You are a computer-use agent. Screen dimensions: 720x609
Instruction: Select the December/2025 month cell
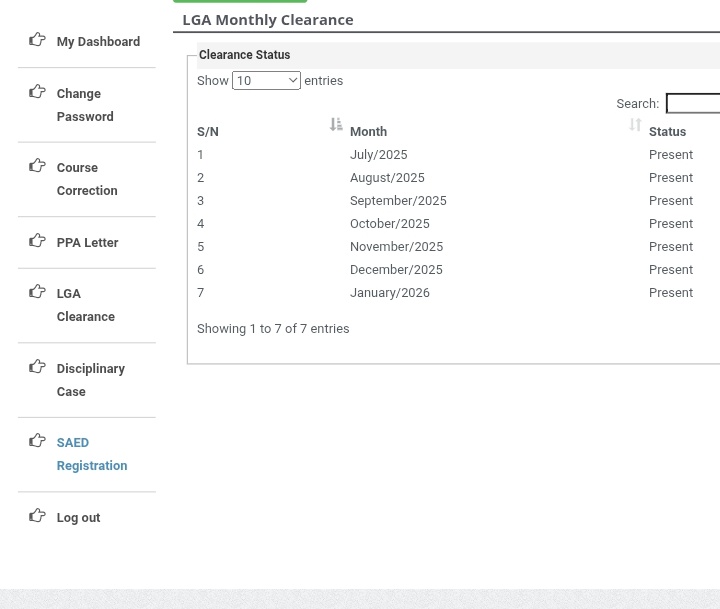[396, 270]
